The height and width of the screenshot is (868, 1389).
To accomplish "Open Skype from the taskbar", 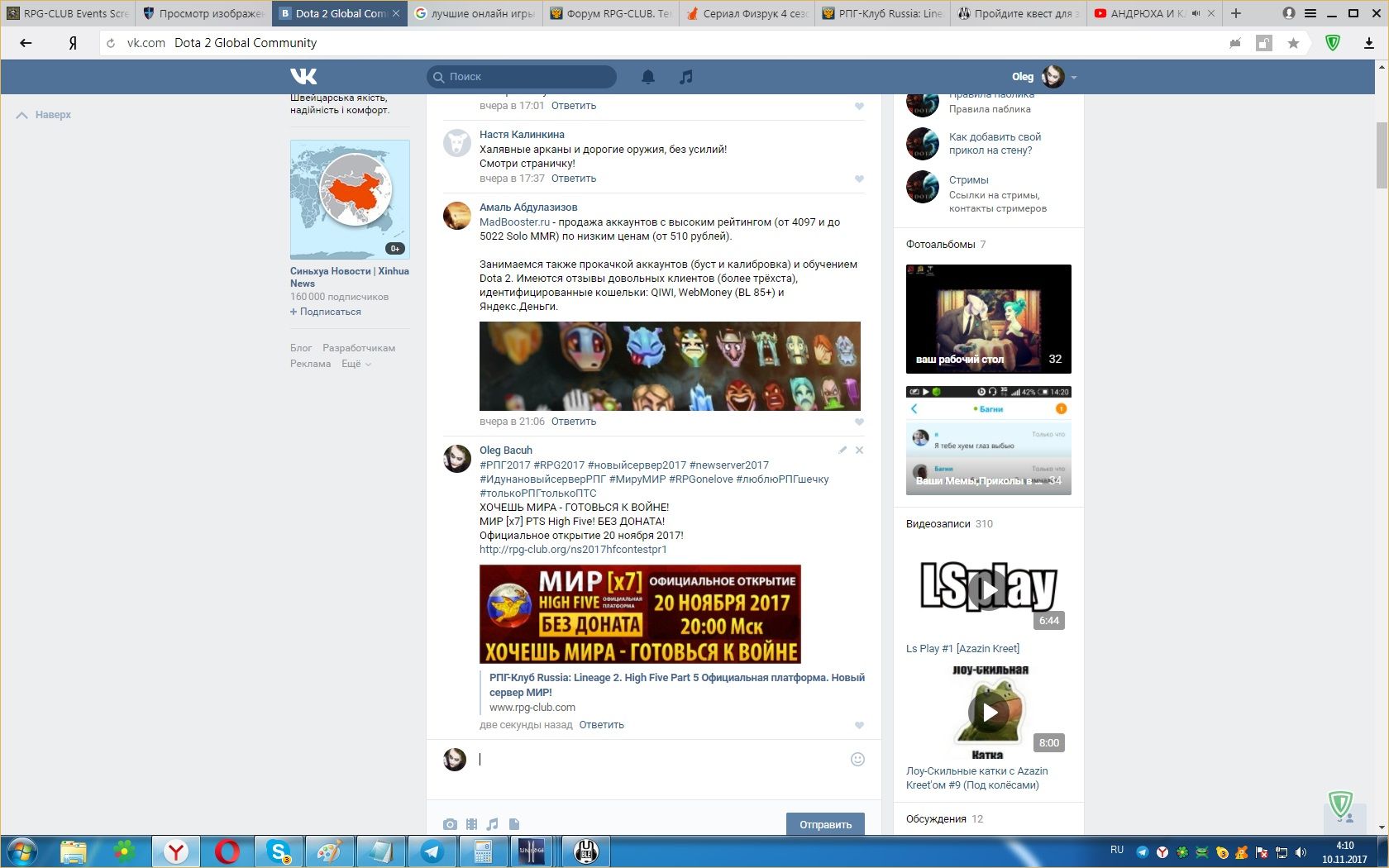I will 279,851.
